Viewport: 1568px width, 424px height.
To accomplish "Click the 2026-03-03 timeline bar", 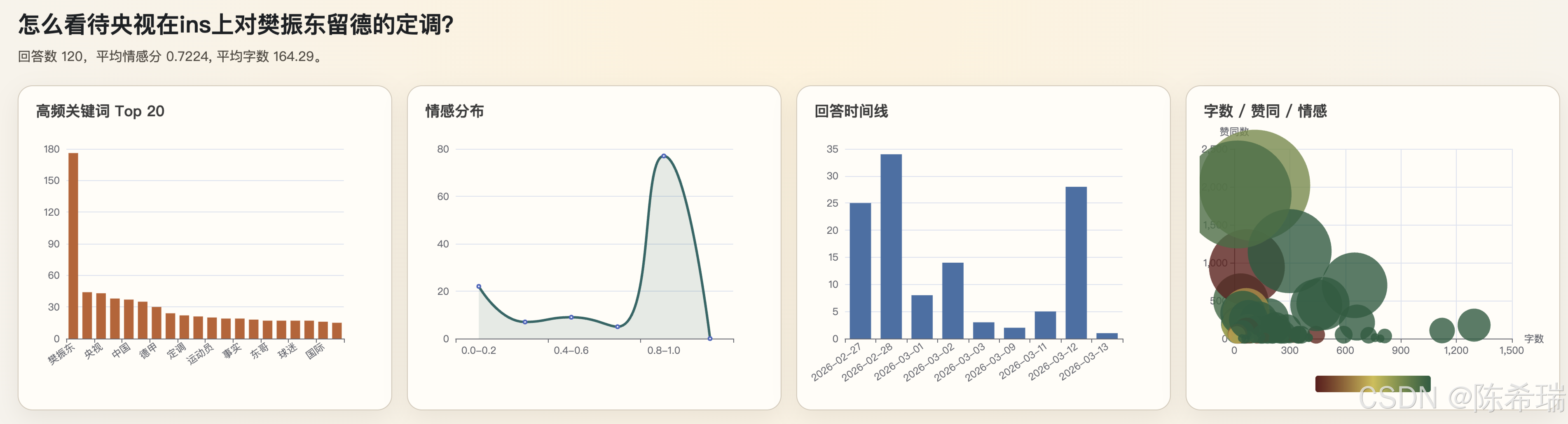I will (984, 330).
